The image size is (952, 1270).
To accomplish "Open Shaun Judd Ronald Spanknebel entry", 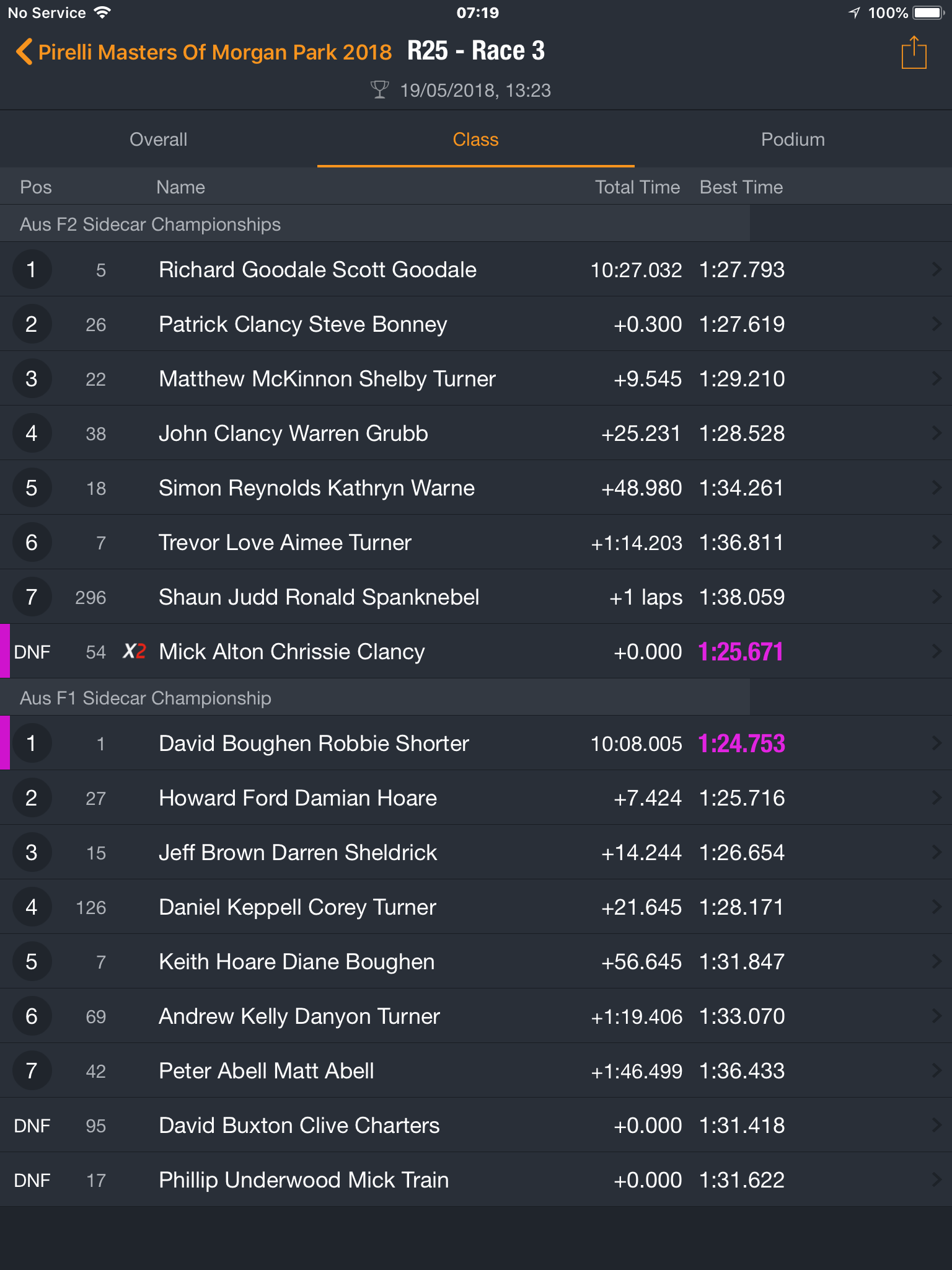I will 476,597.
